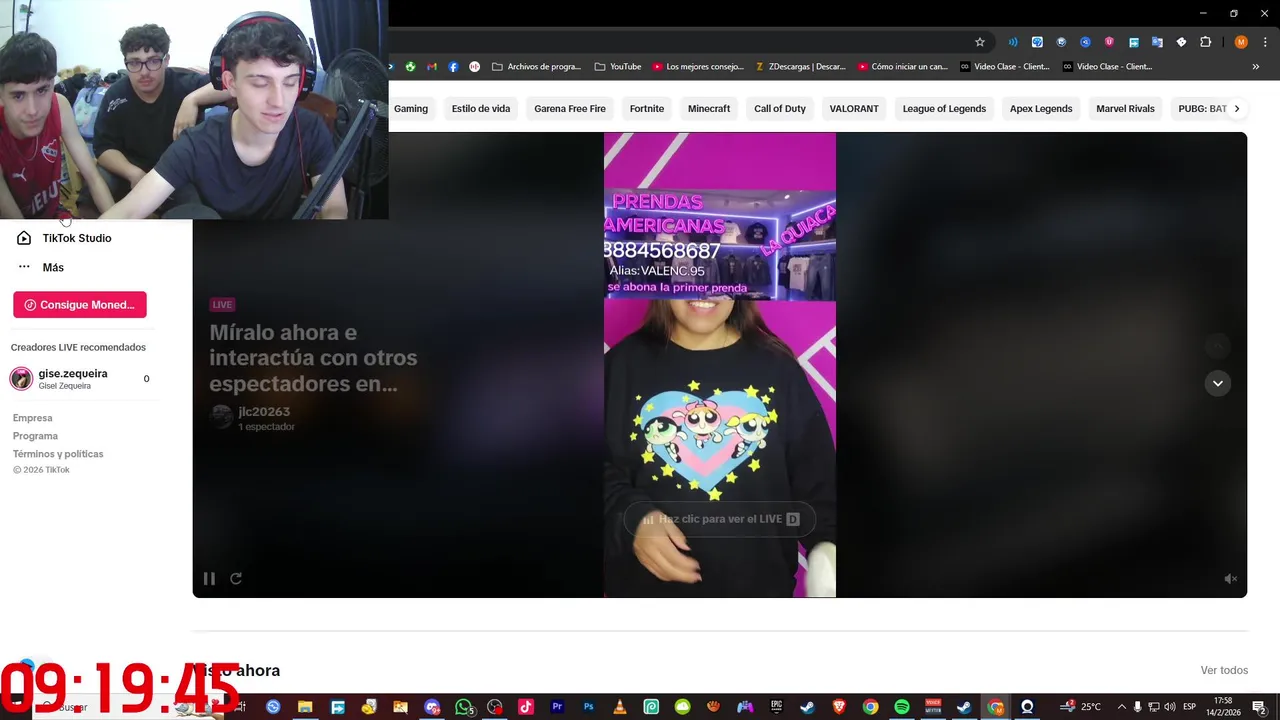Open Voicemeeter from taskbar
The width and height of the screenshot is (1280, 720).
click(x=933, y=707)
